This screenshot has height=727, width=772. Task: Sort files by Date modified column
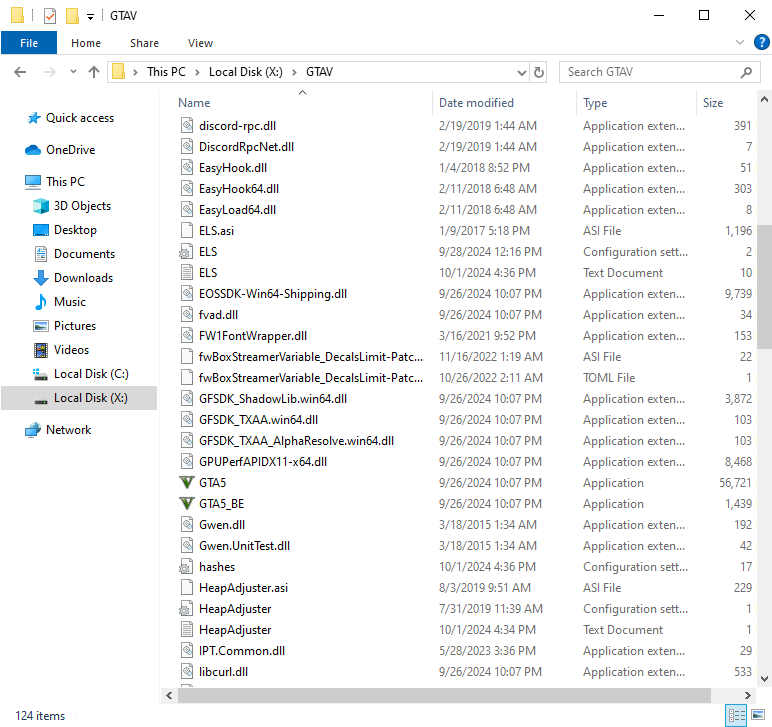click(476, 103)
